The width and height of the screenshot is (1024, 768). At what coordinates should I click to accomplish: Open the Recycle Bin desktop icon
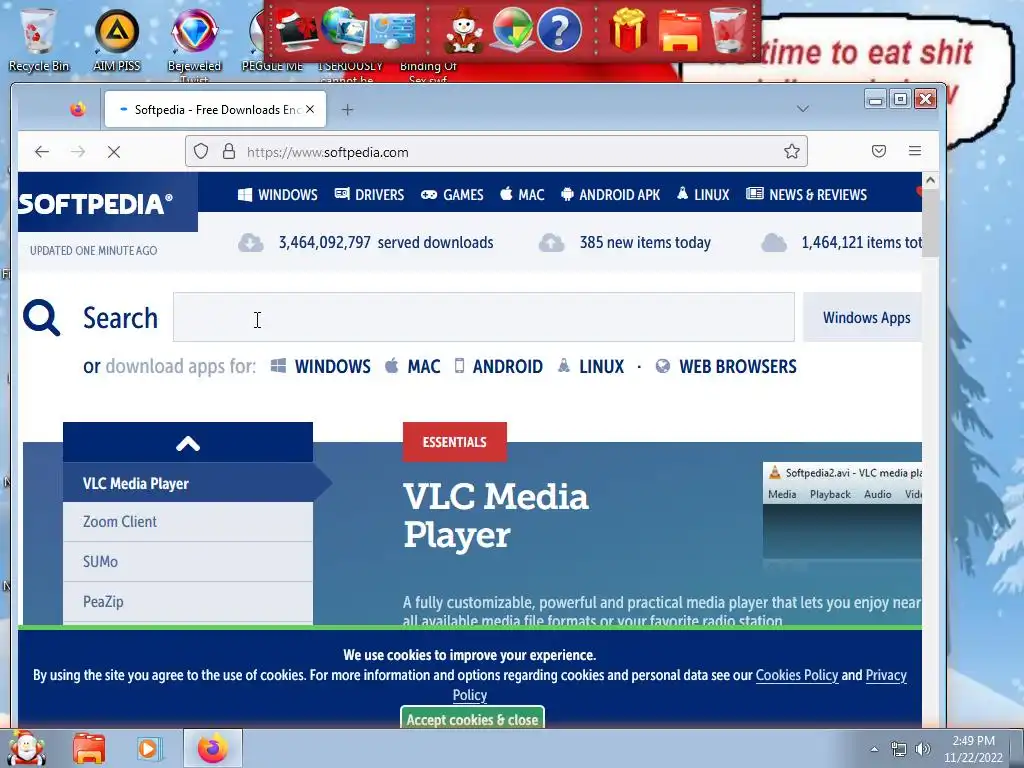39,39
